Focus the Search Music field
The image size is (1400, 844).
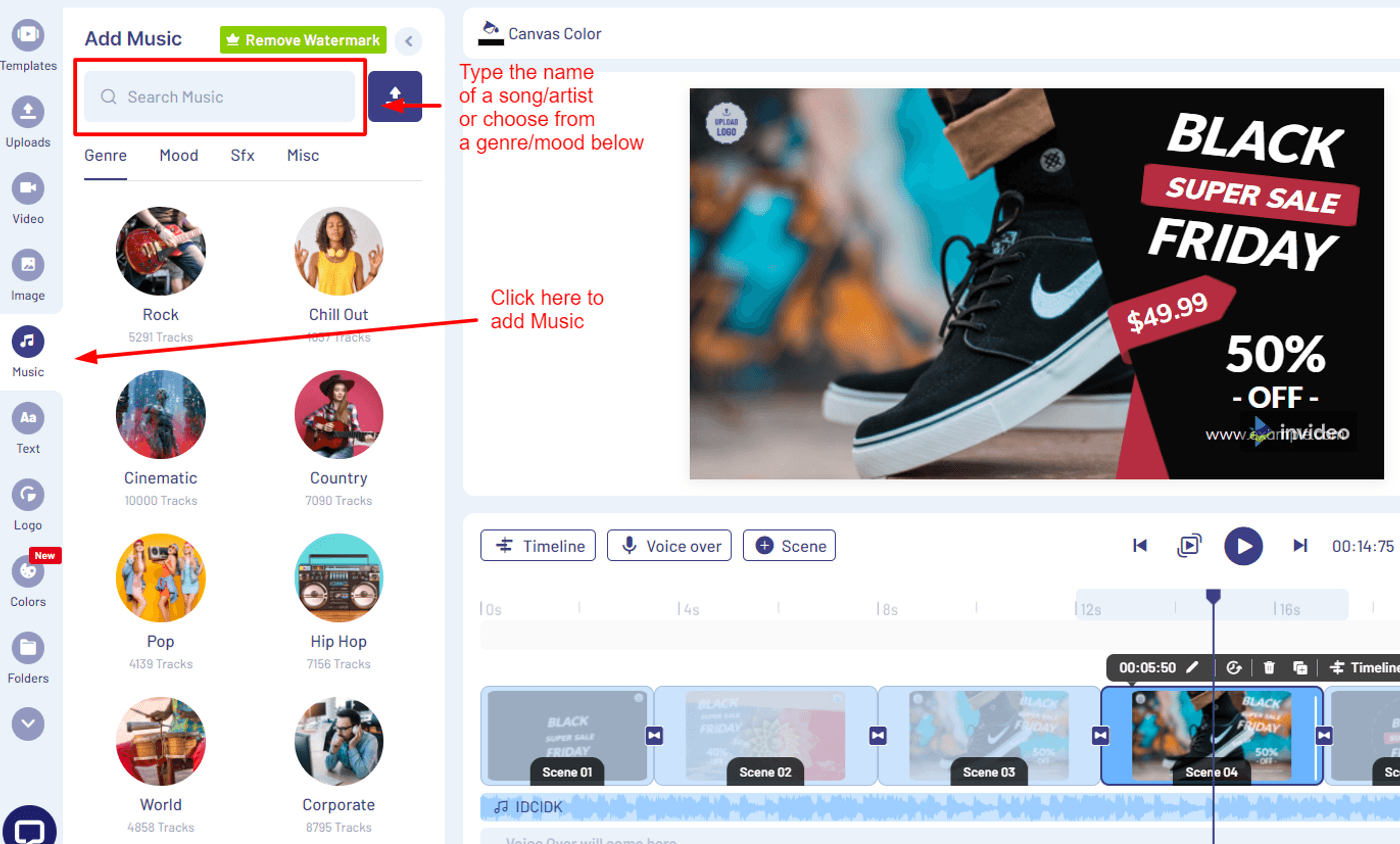click(x=219, y=97)
